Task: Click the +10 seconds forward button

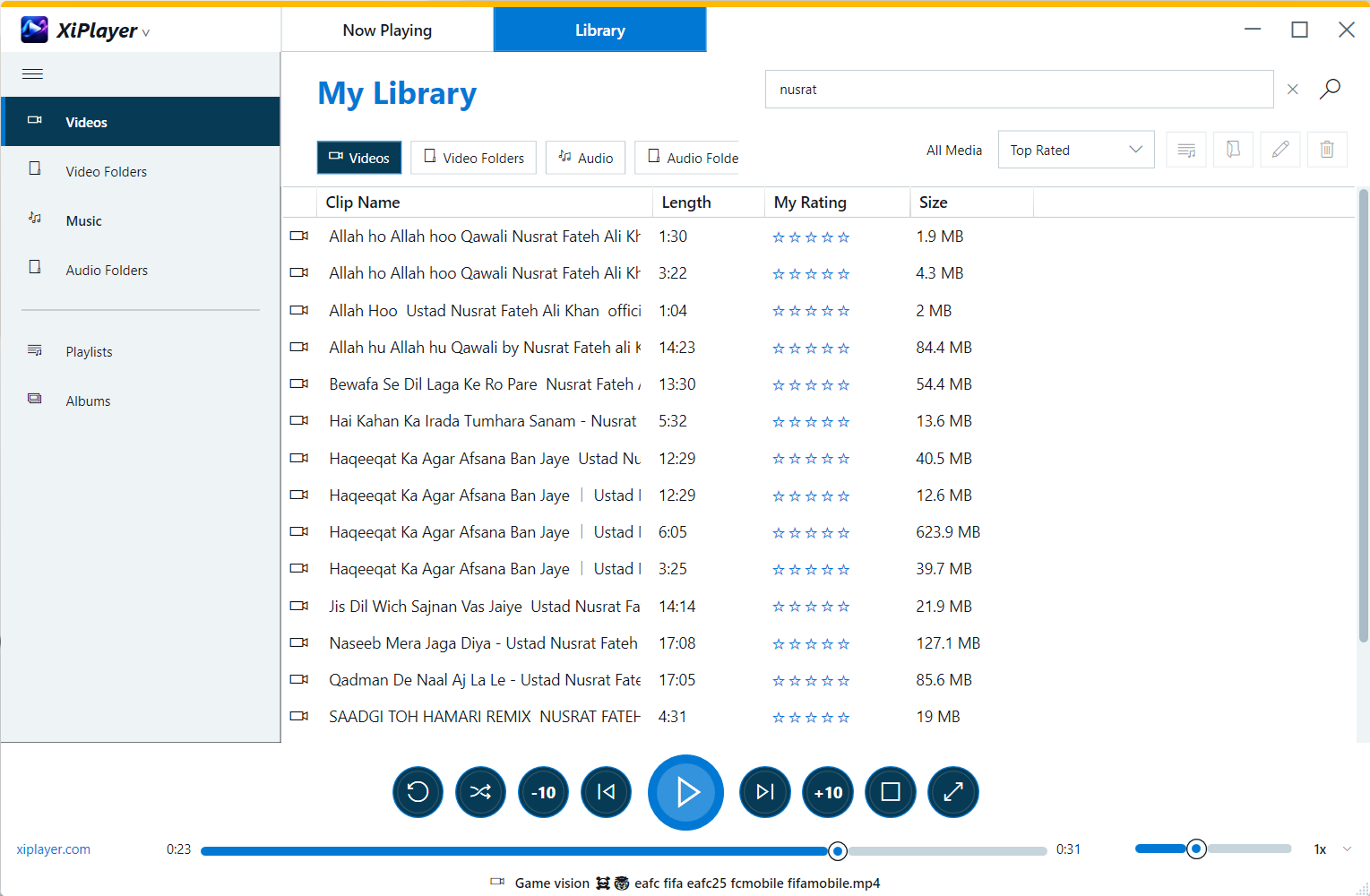Action: (x=828, y=792)
